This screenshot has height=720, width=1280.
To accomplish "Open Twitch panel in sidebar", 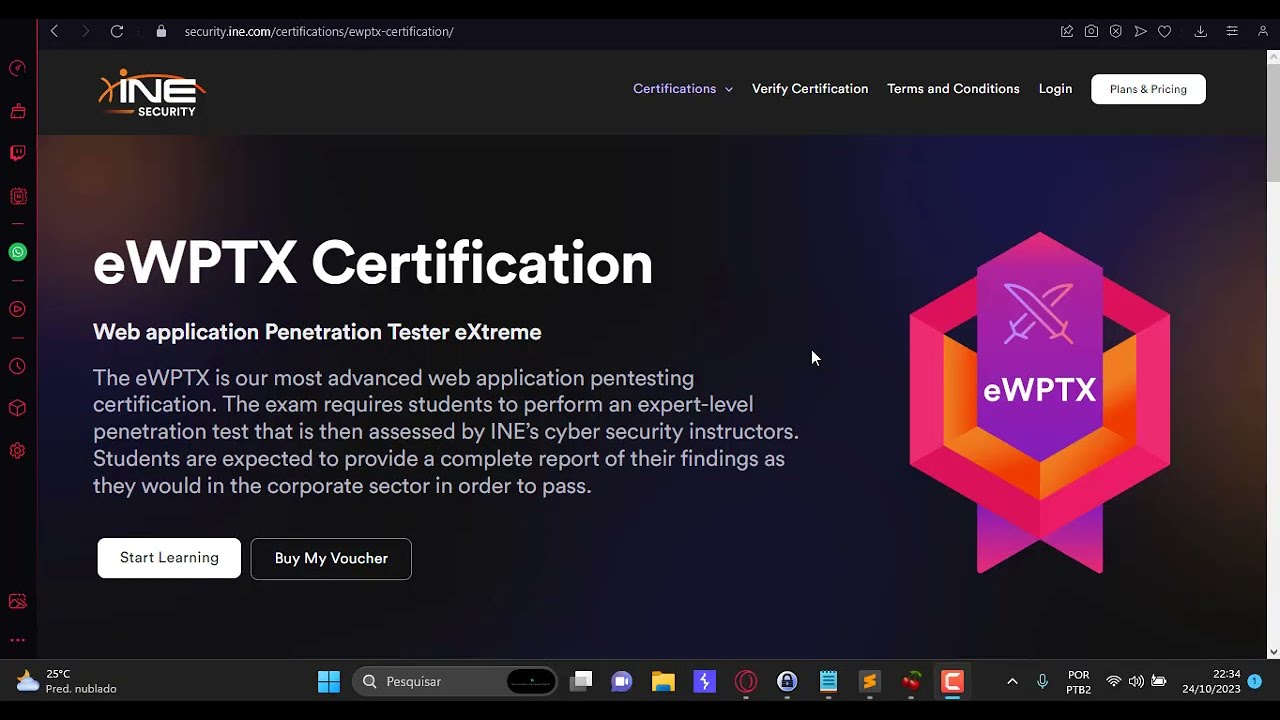I will click(17, 153).
